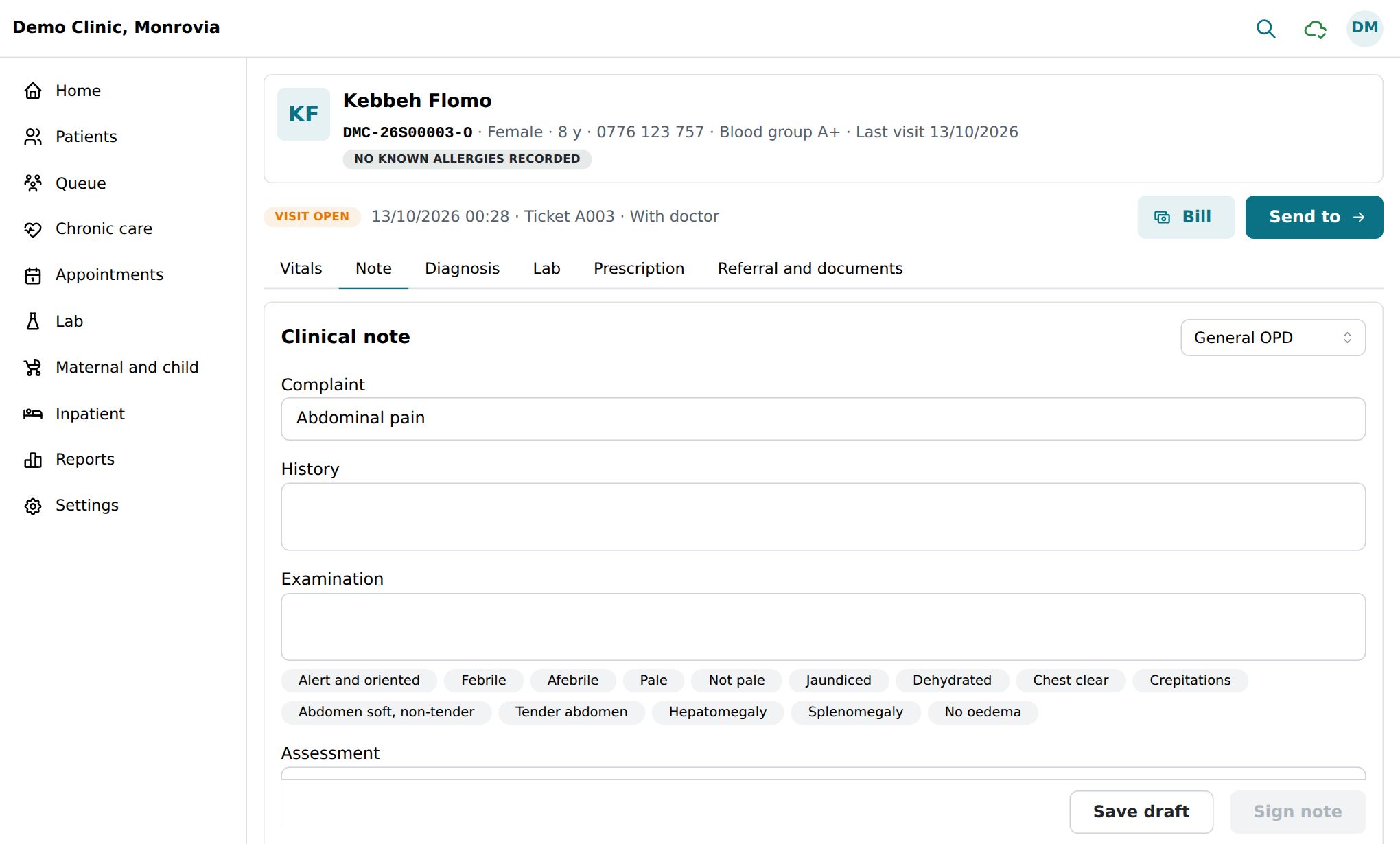Select the Note tab
Viewport: 1400px width, 844px height.
(373, 268)
